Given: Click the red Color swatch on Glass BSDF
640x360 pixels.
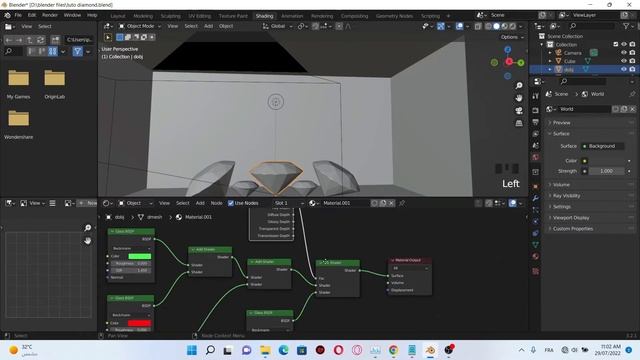Looking at the screenshot, I should point(140,323).
